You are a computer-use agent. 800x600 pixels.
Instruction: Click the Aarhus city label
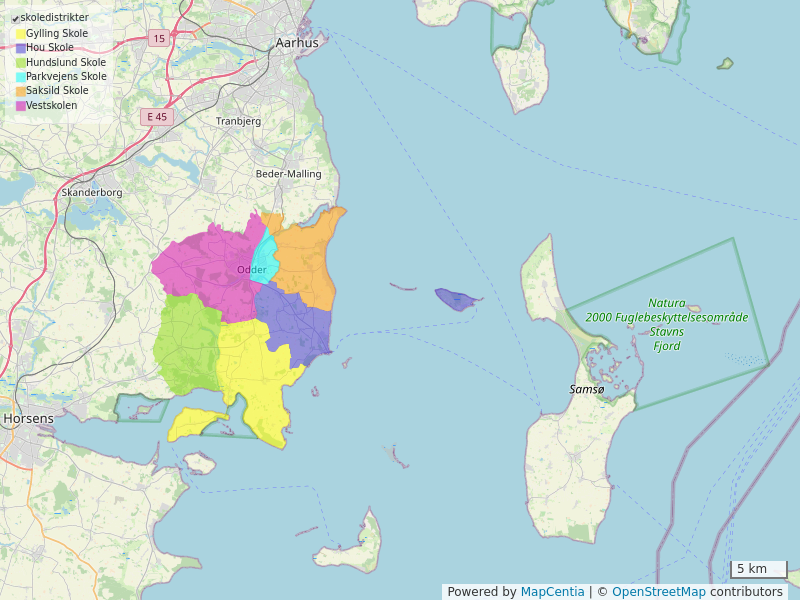(297, 43)
